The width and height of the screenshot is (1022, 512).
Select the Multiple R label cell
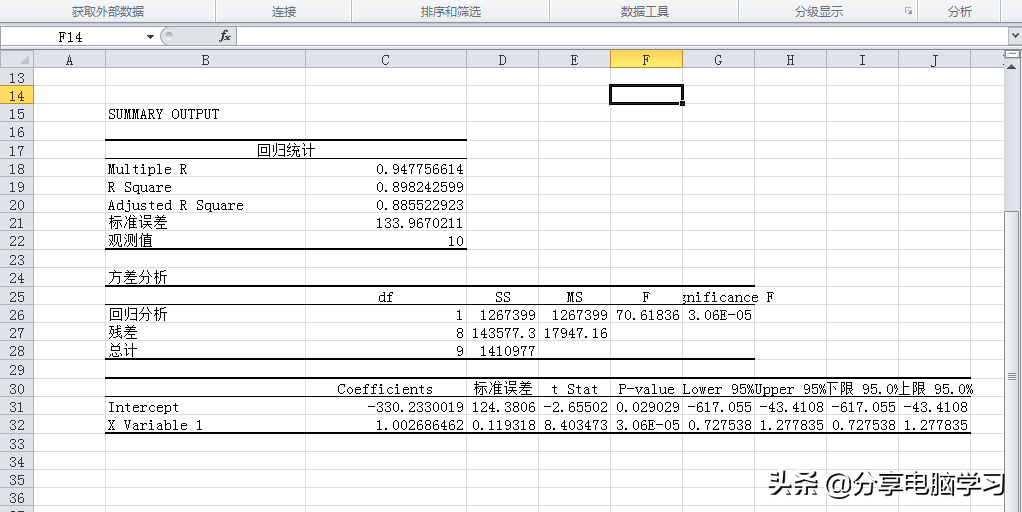[x=205, y=169]
